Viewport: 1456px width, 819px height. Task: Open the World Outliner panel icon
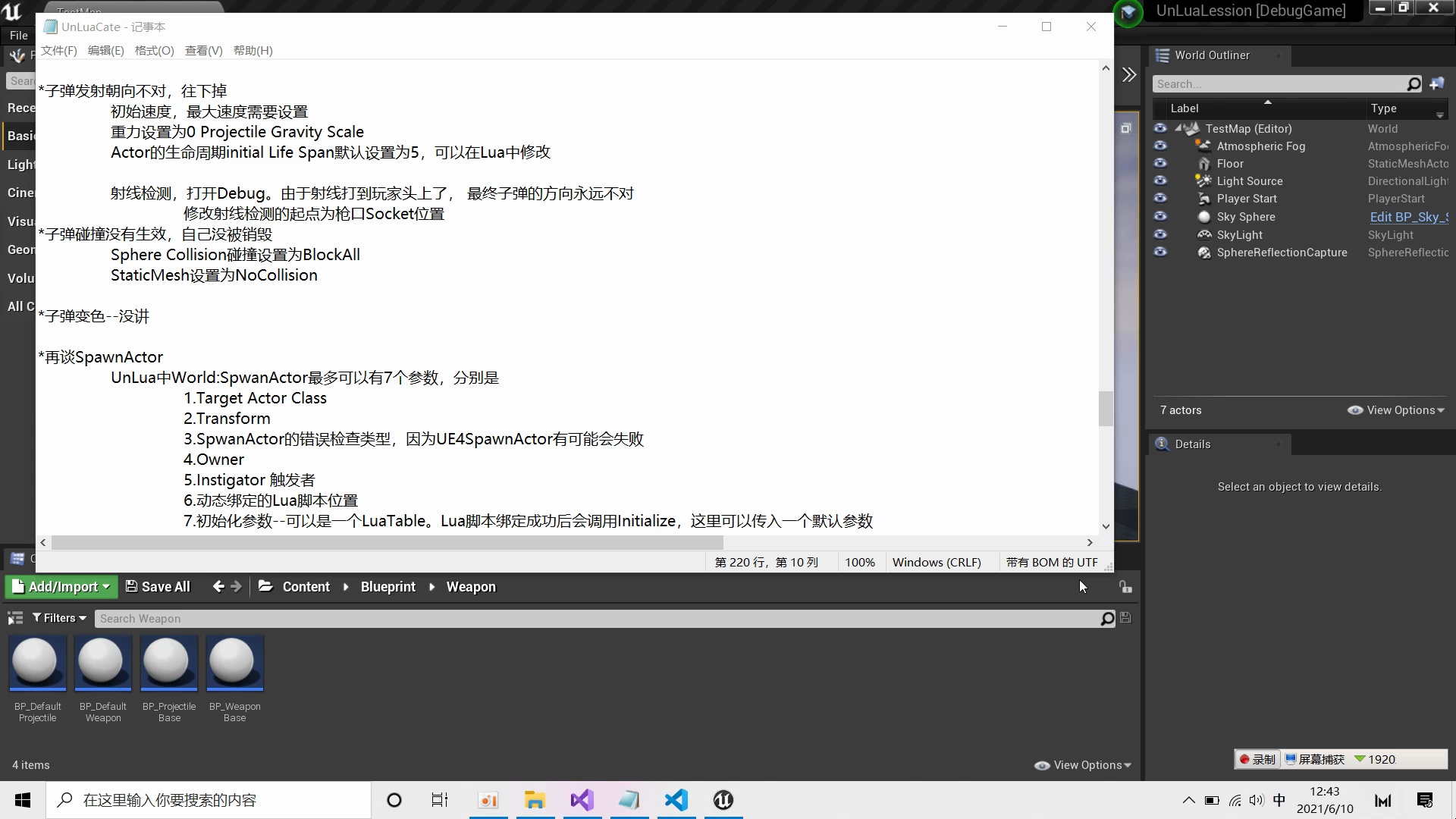1161,55
